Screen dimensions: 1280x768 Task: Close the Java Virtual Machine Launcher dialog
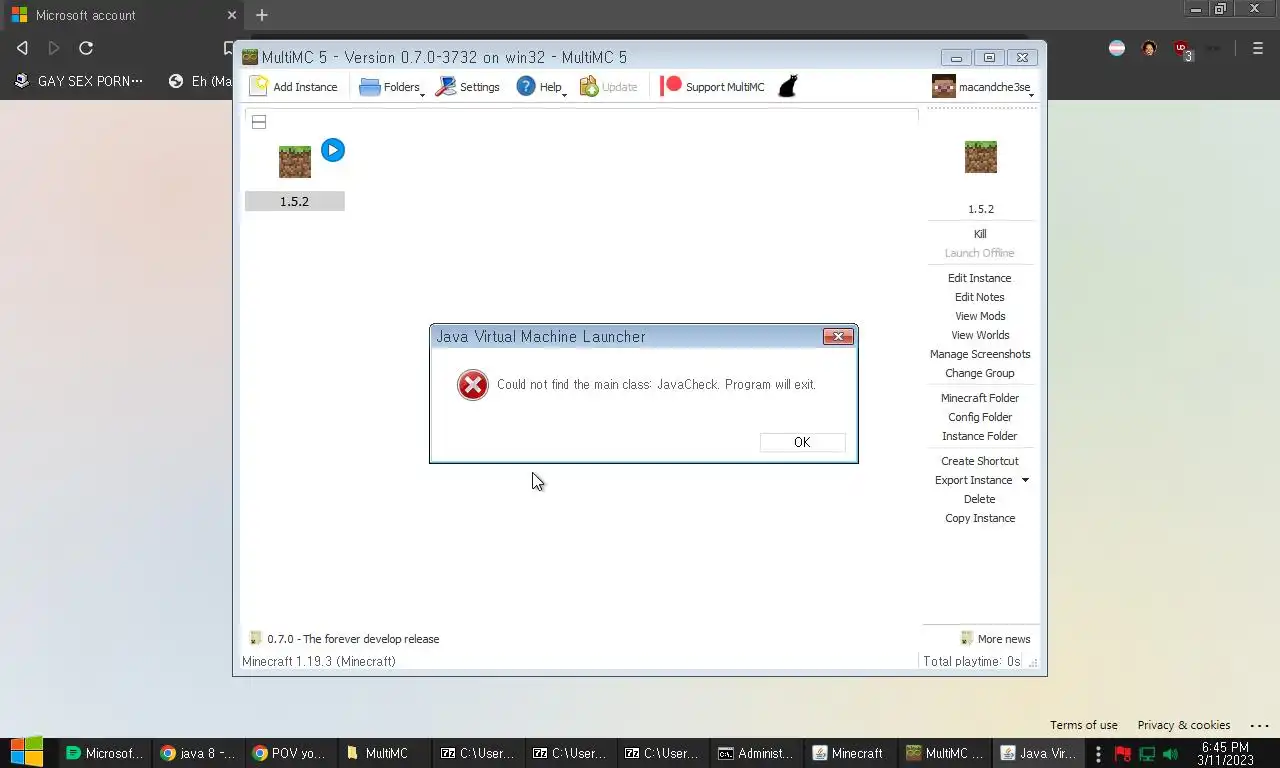pos(838,337)
